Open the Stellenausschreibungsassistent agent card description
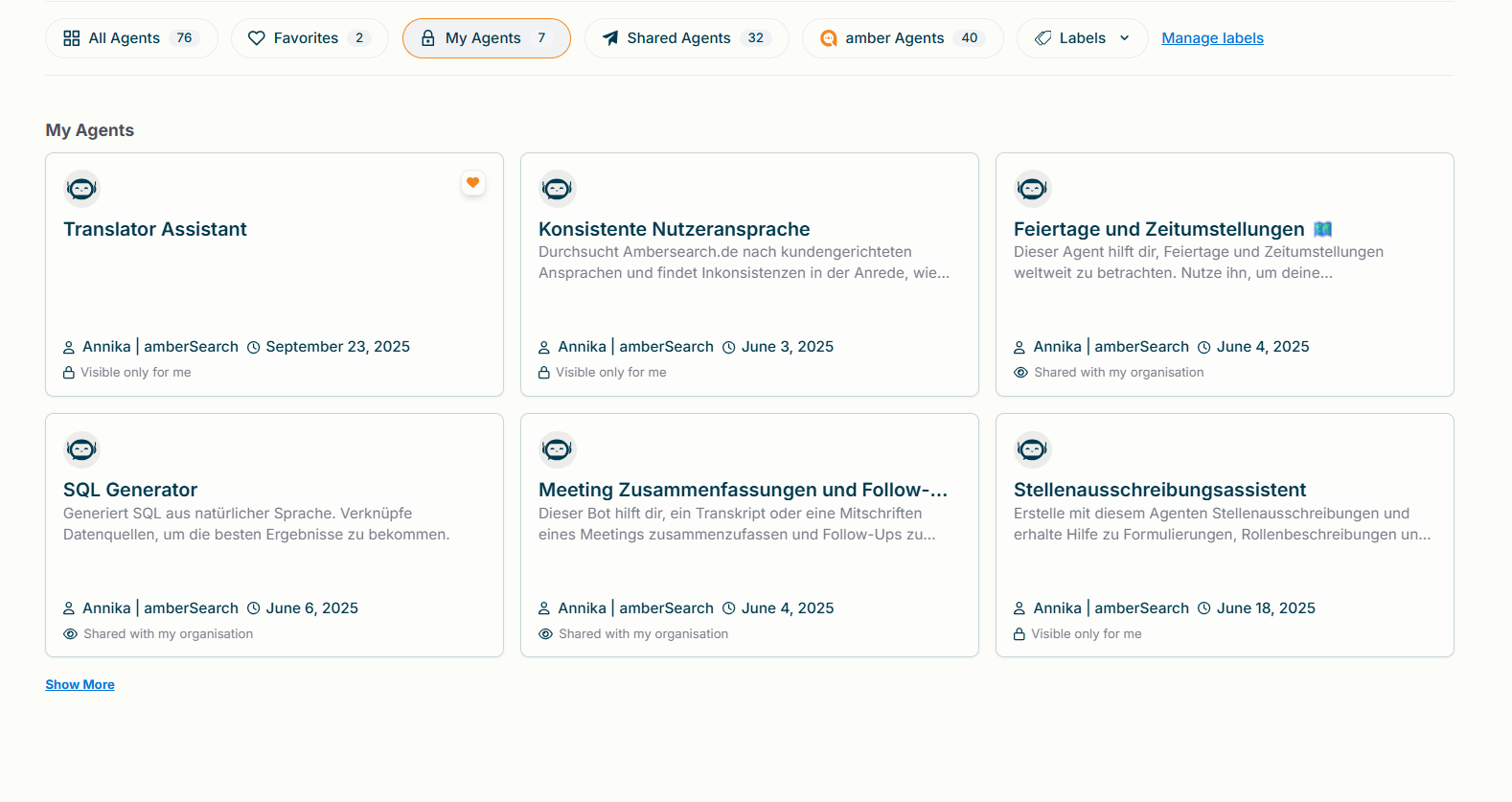 pyautogui.click(x=1222, y=524)
